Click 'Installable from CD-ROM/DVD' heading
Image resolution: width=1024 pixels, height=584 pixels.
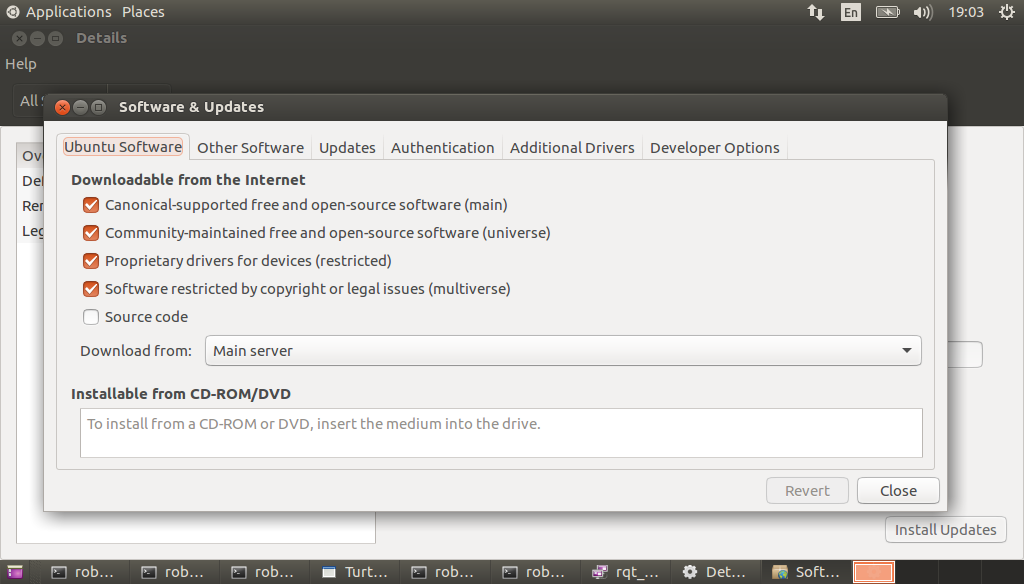click(181, 394)
